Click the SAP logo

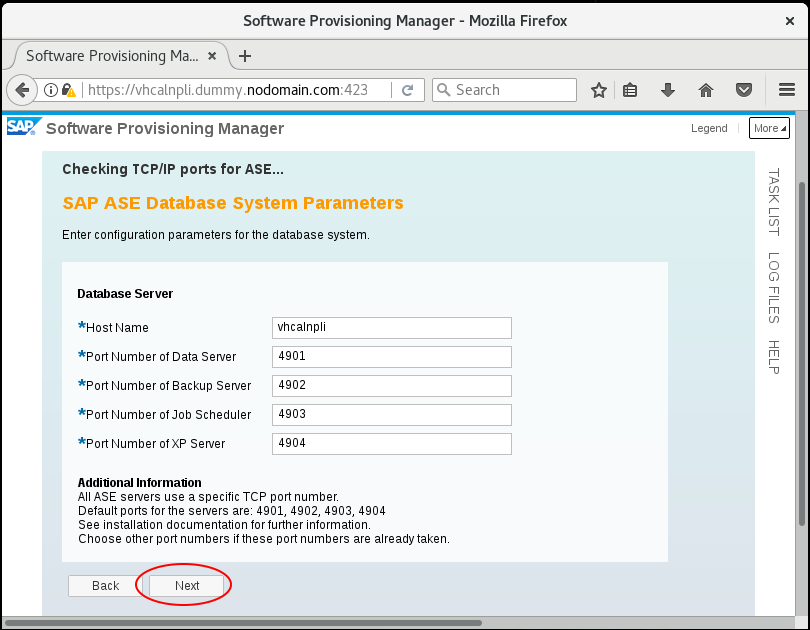click(23, 127)
